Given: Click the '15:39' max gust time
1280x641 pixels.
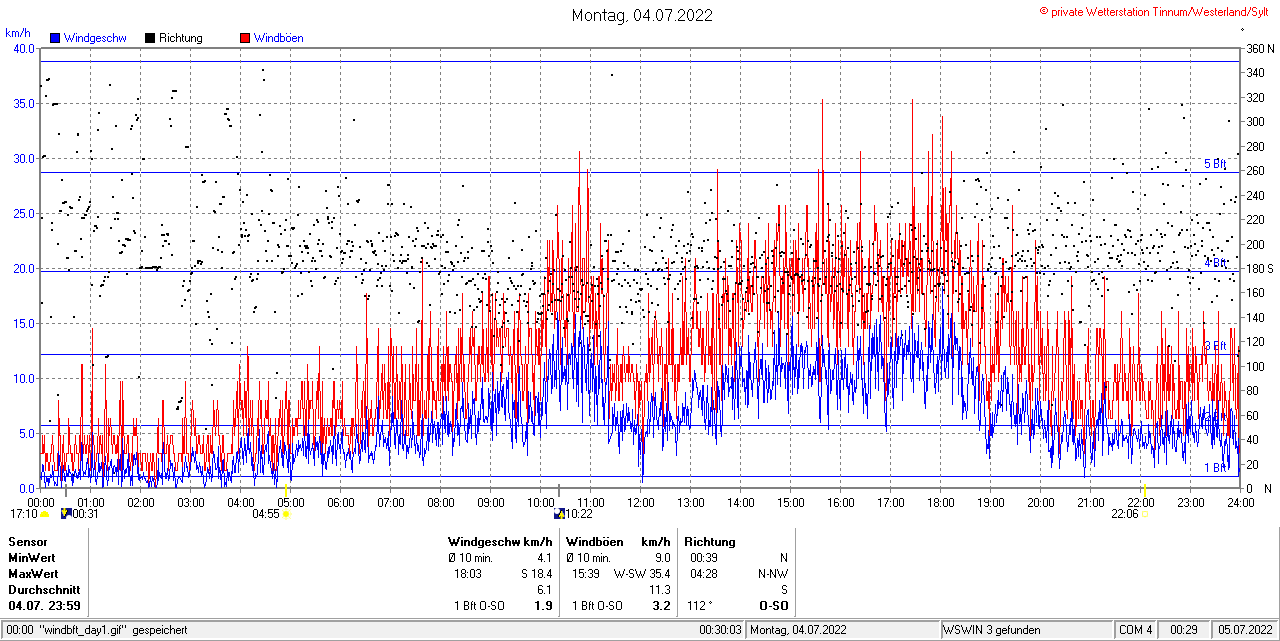Looking at the screenshot, I should (x=586, y=574).
